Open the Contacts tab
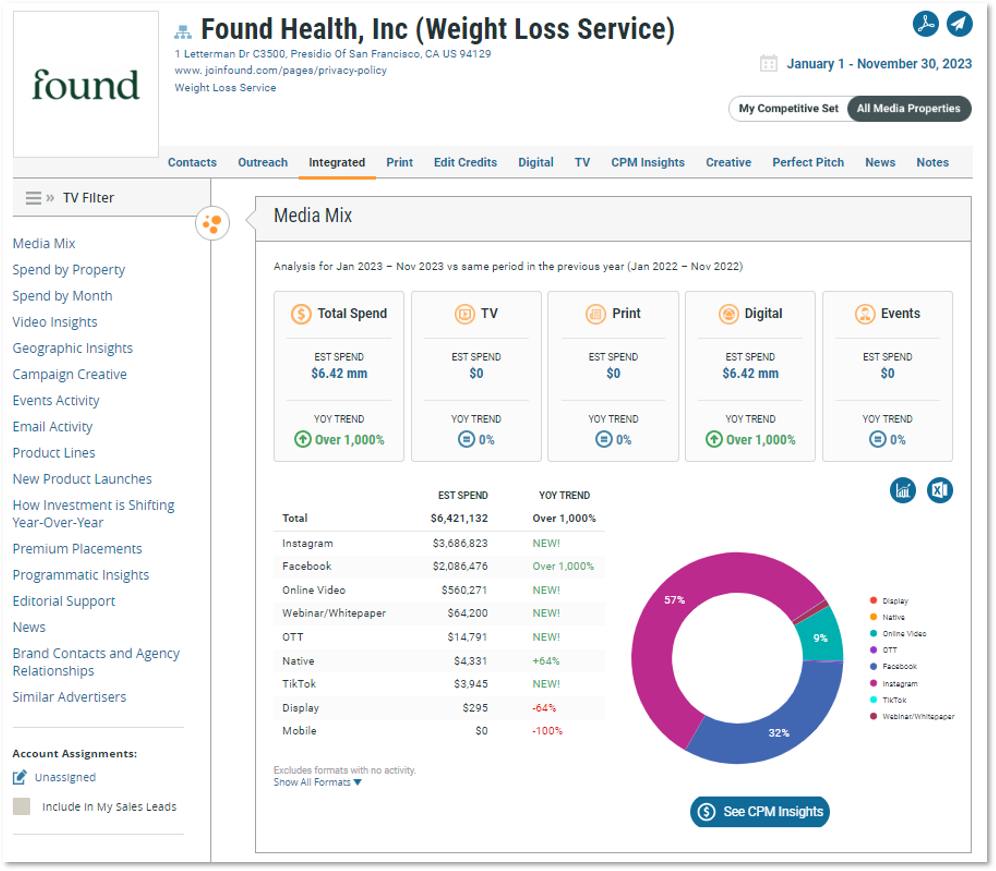 pyautogui.click(x=192, y=163)
